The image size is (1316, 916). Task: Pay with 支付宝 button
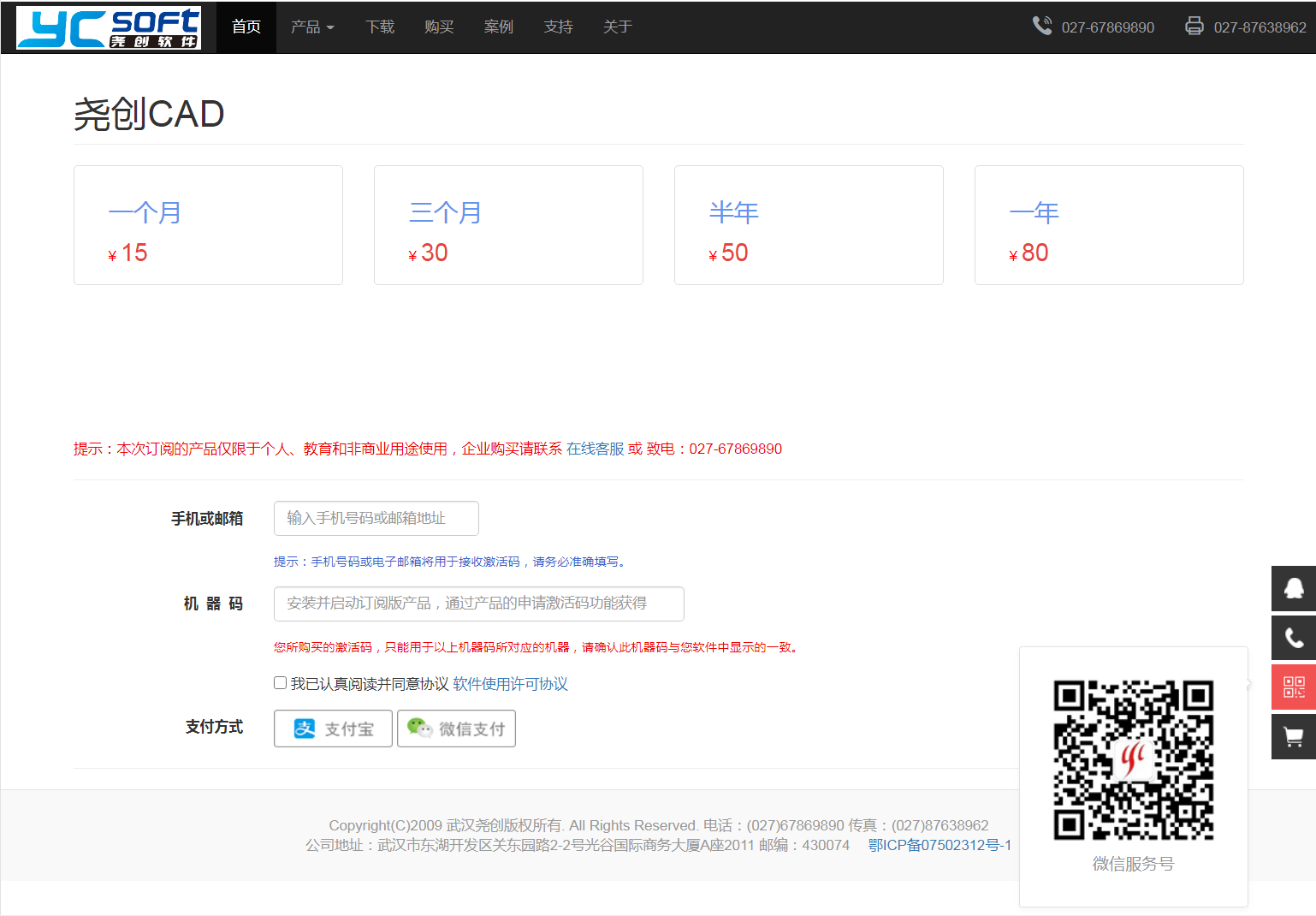(x=333, y=729)
